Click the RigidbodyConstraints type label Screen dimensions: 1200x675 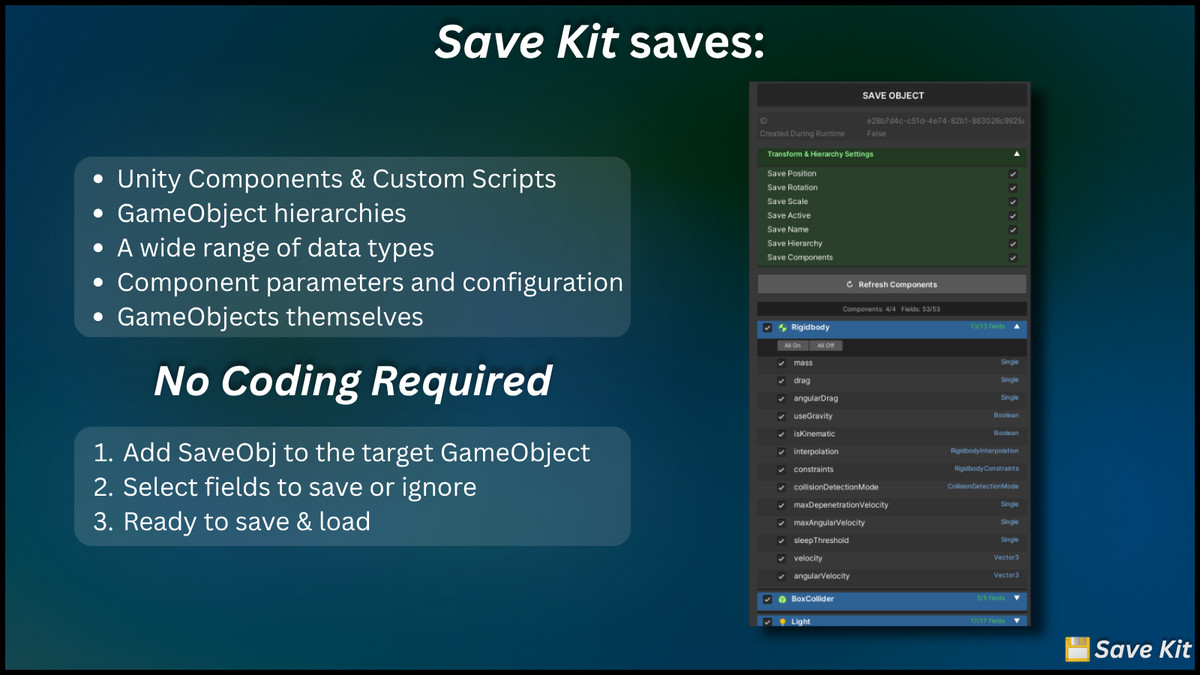(x=986, y=468)
